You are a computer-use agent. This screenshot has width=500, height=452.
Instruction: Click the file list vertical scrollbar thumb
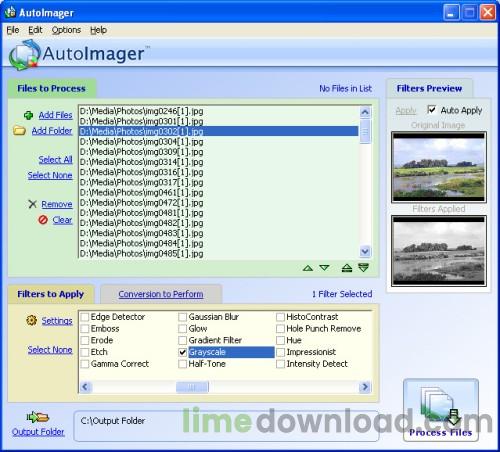click(365, 132)
